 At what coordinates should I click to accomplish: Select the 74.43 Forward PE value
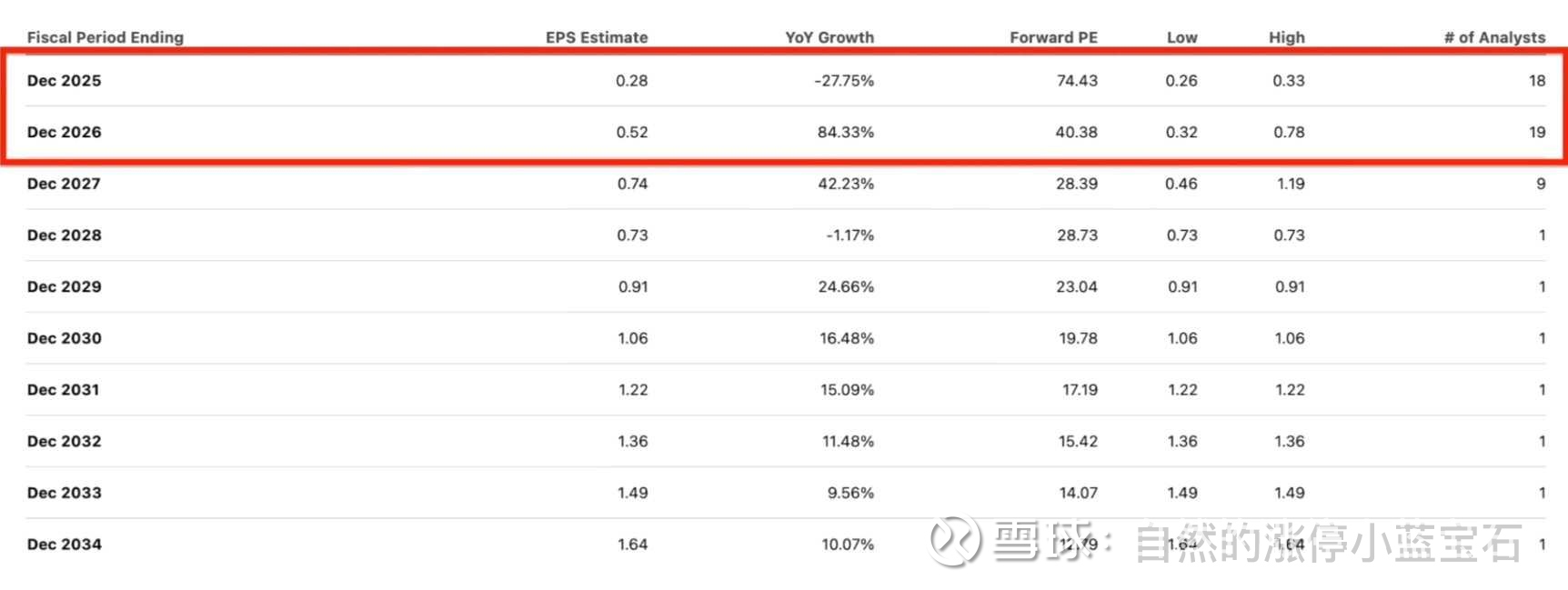(x=1077, y=80)
